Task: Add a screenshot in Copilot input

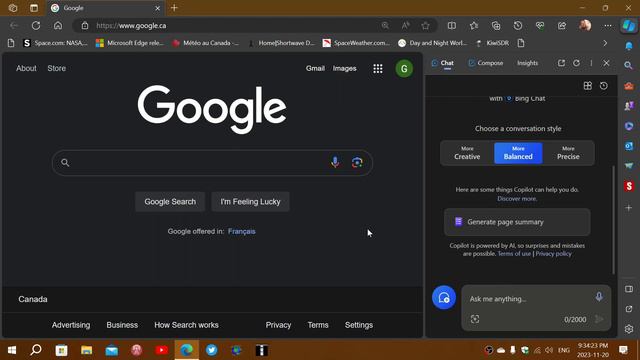Action: 475,319
